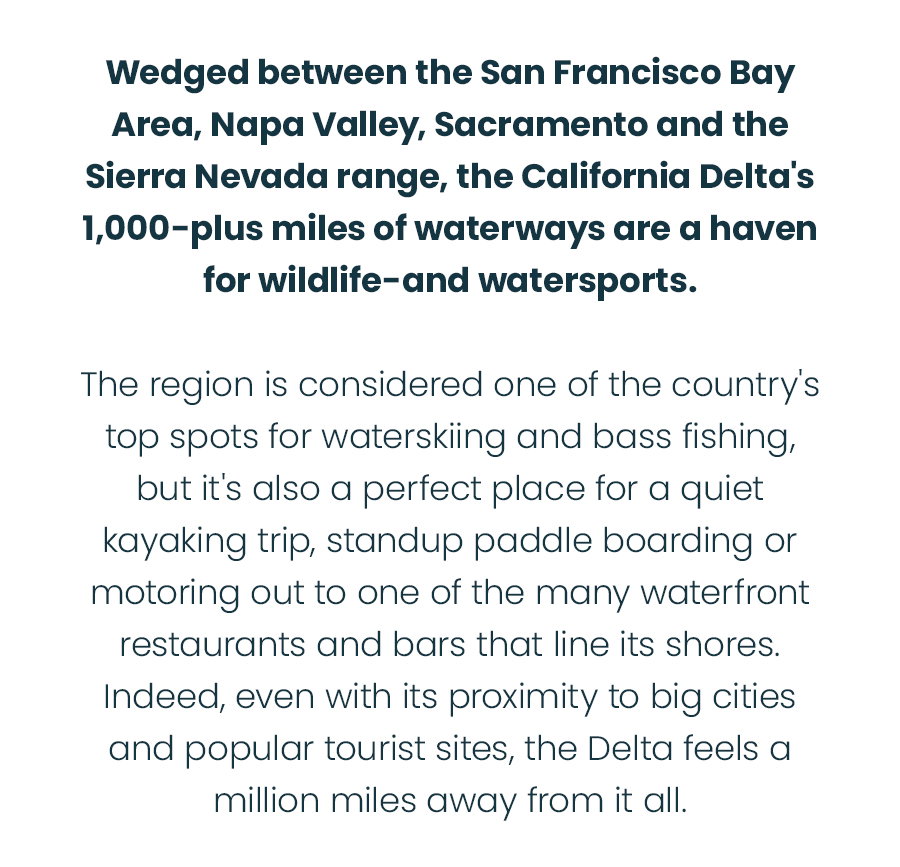Click the word 'proximity' in the paragraph
The height and width of the screenshot is (867, 900).
523,698
